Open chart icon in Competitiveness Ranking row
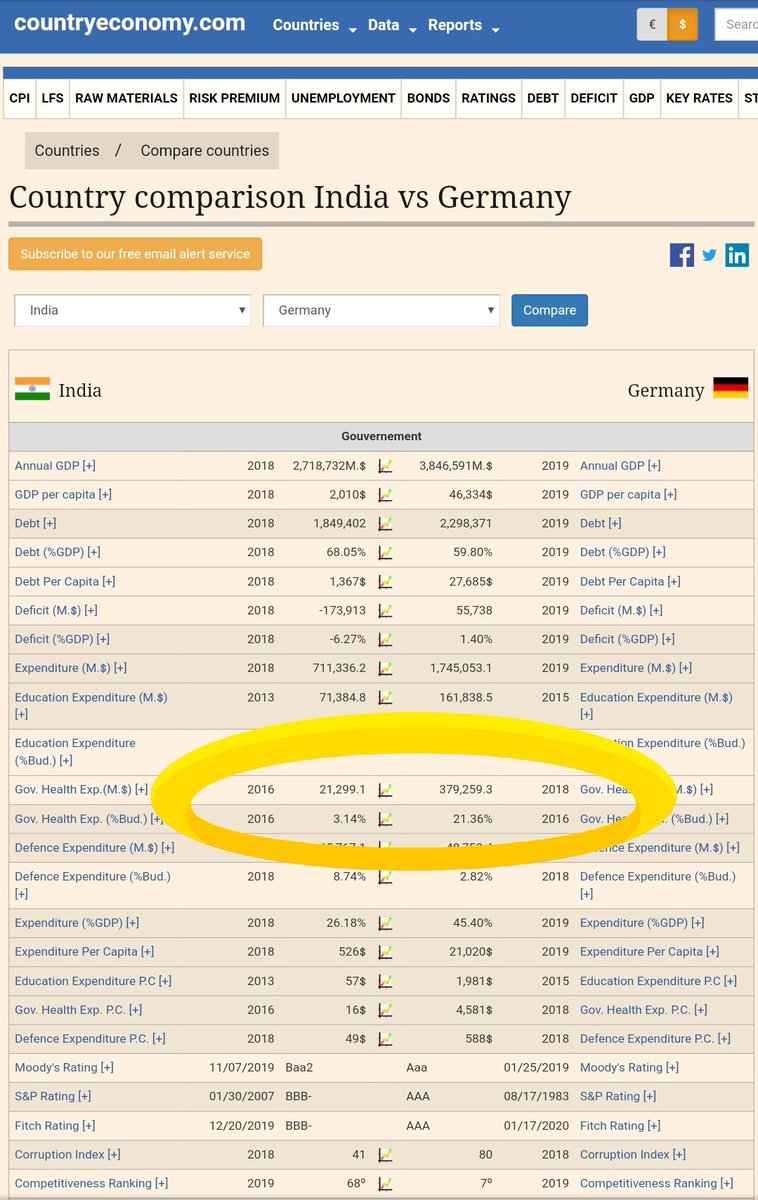The image size is (758, 1200). pos(385,1184)
